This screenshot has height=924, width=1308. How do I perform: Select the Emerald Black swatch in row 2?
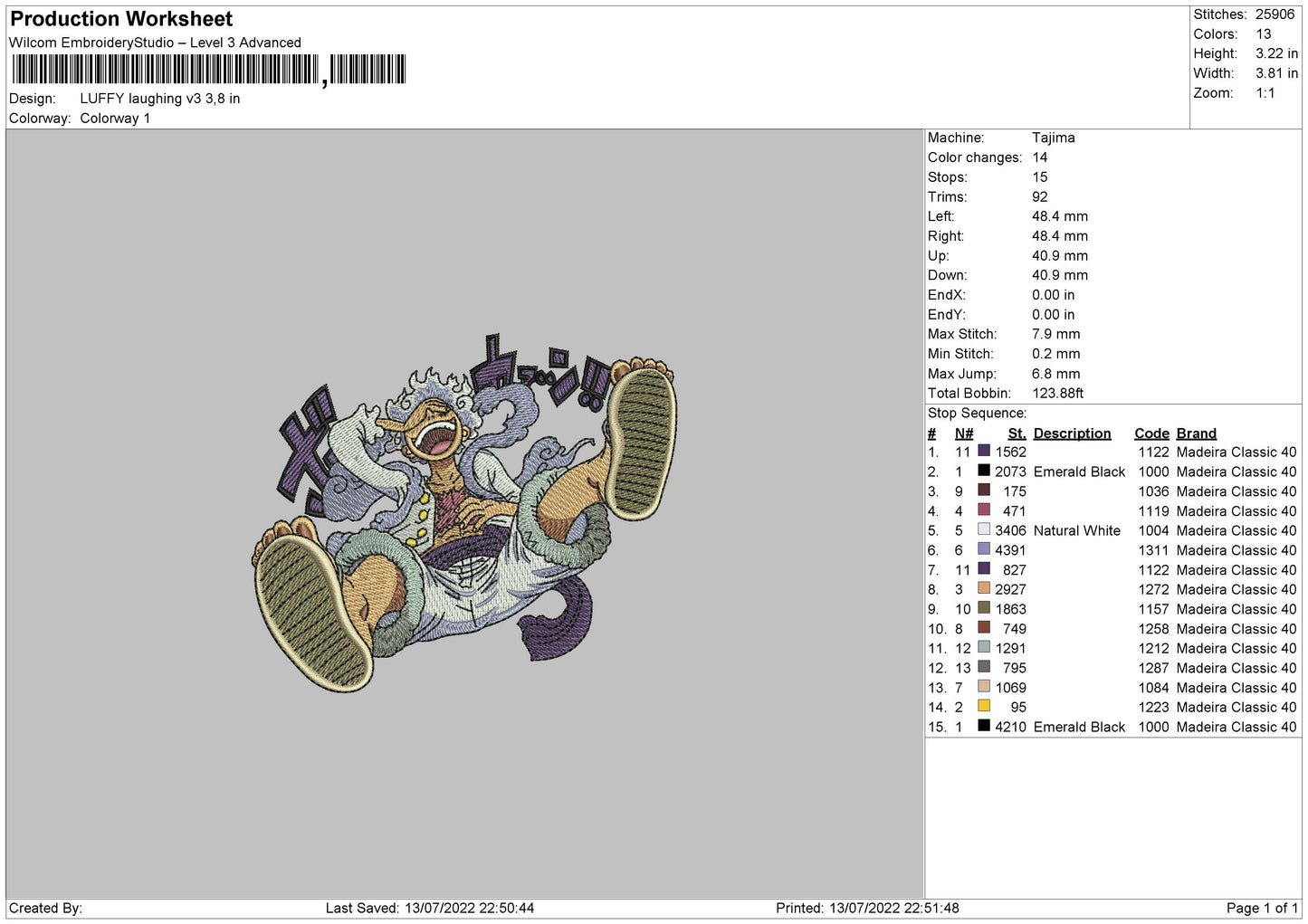pyautogui.click(x=984, y=471)
